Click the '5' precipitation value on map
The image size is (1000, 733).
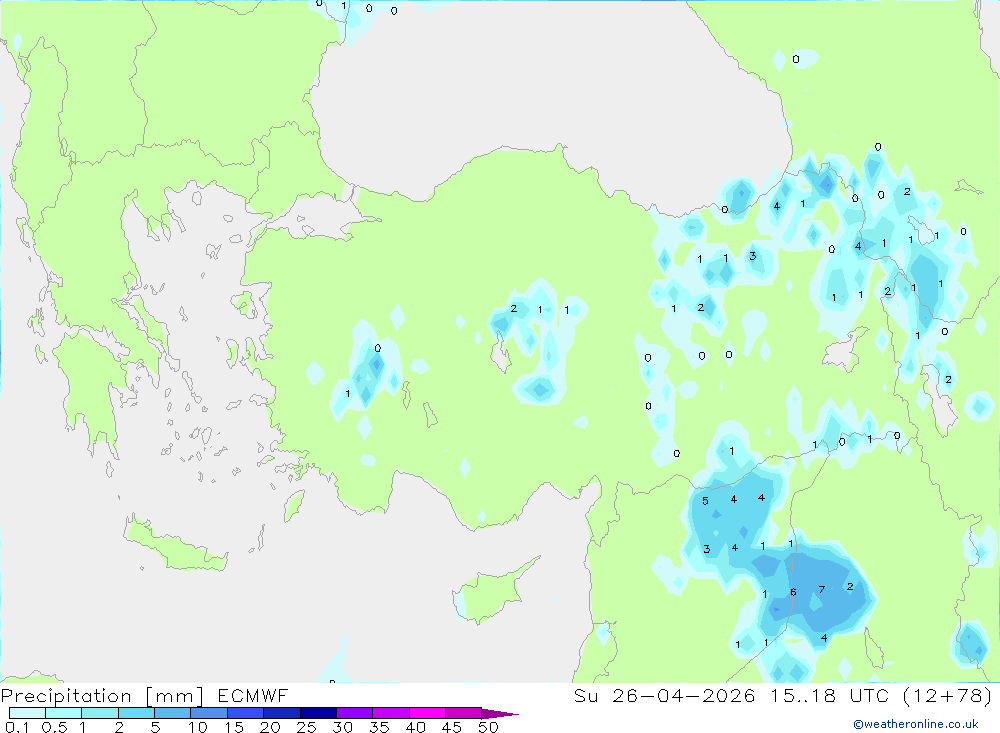705,501
